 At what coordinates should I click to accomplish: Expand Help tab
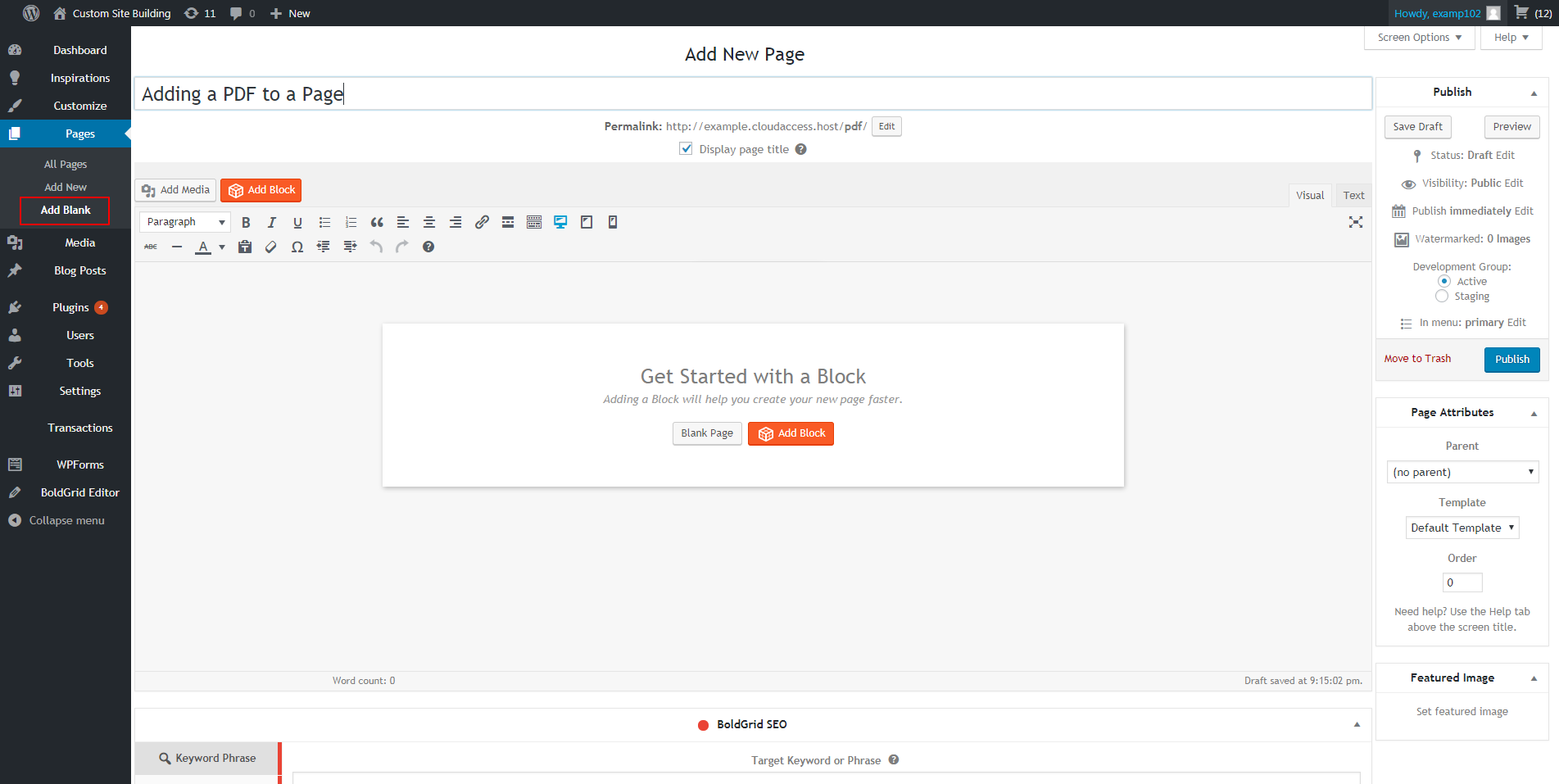point(1511,38)
